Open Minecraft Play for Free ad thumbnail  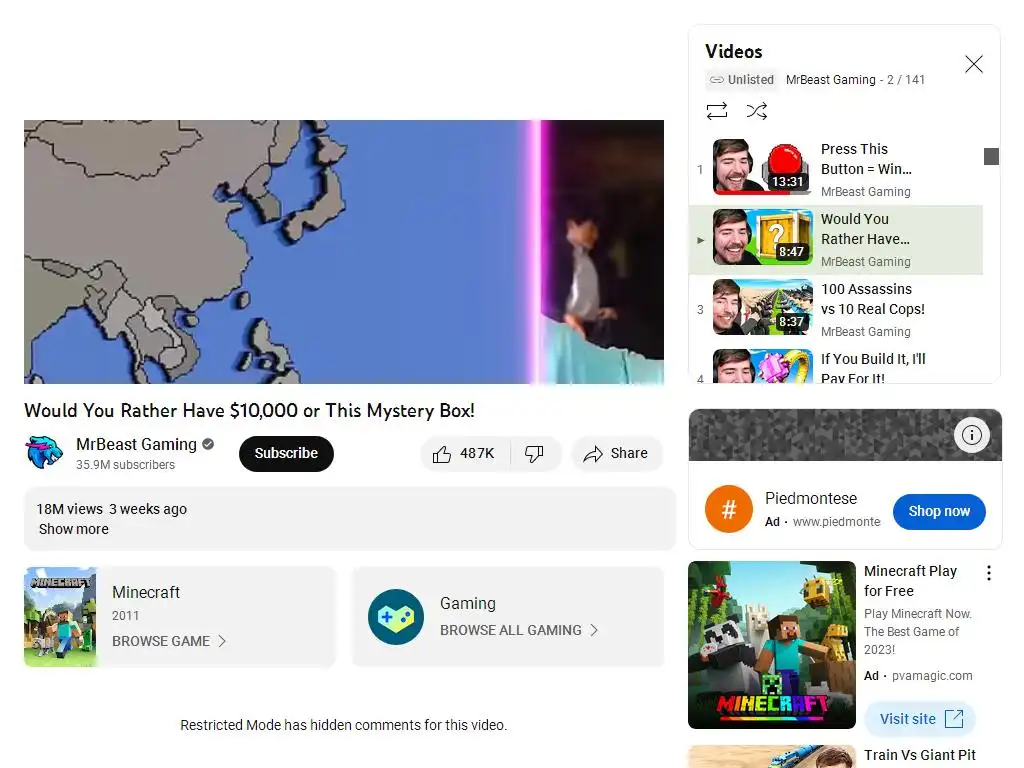coord(772,645)
